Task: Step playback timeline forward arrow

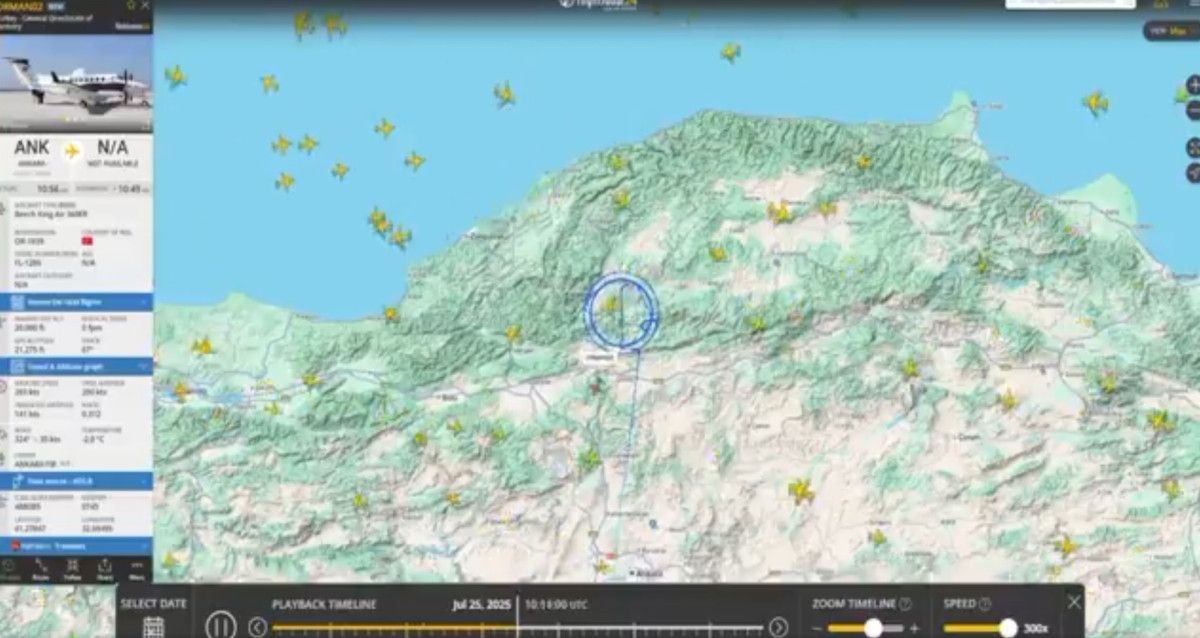Action: coord(778,627)
